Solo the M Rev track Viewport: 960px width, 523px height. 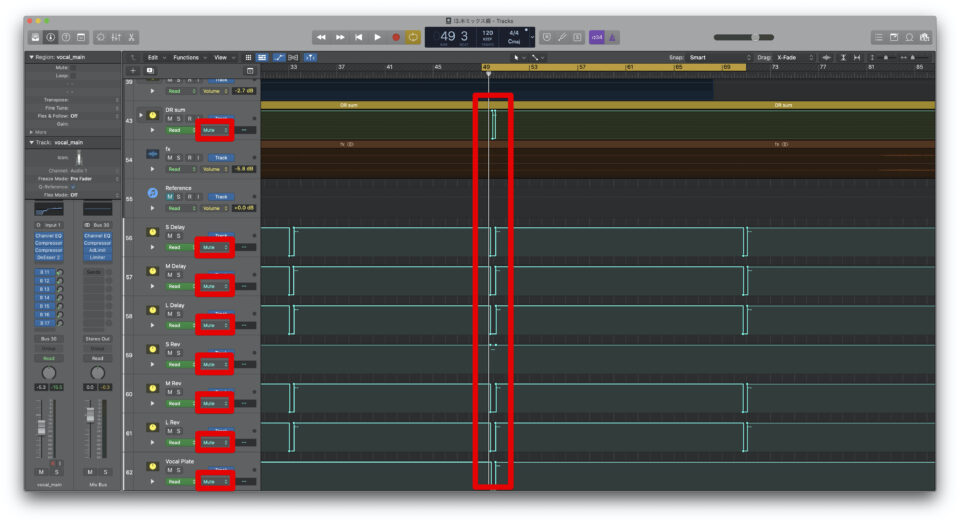[179, 392]
